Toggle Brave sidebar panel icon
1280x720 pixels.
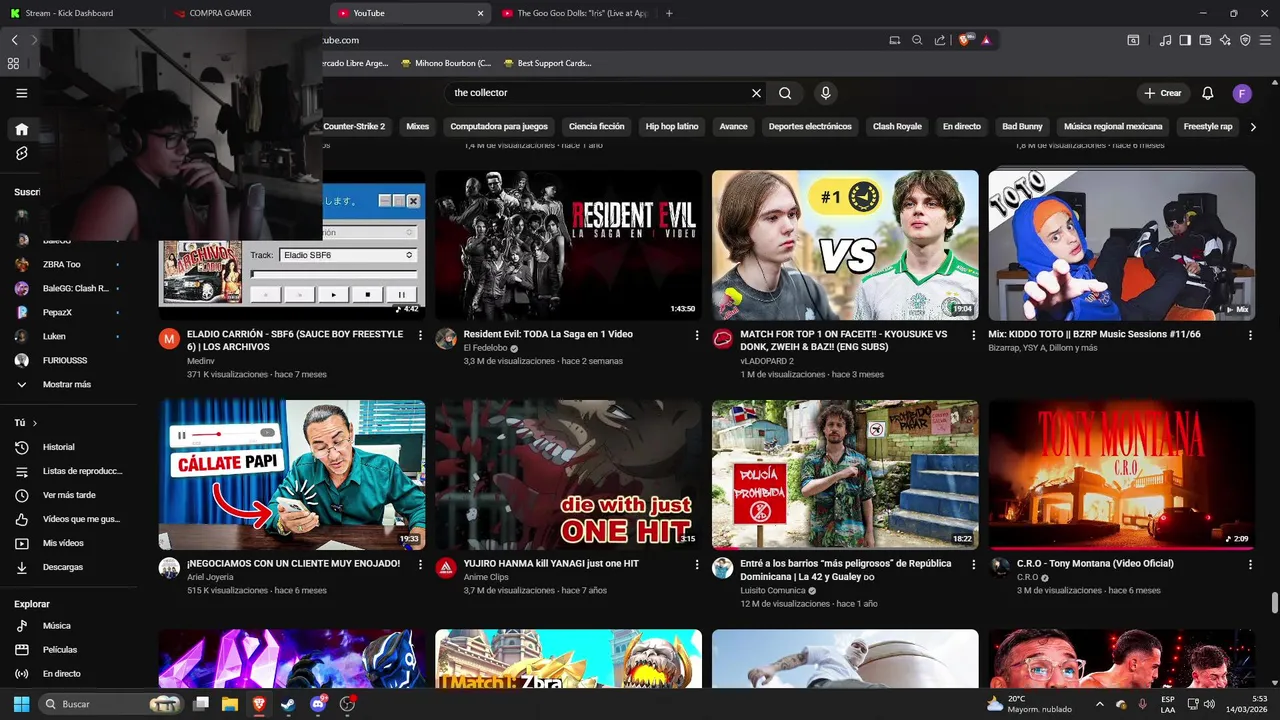tap(1185, 40)
